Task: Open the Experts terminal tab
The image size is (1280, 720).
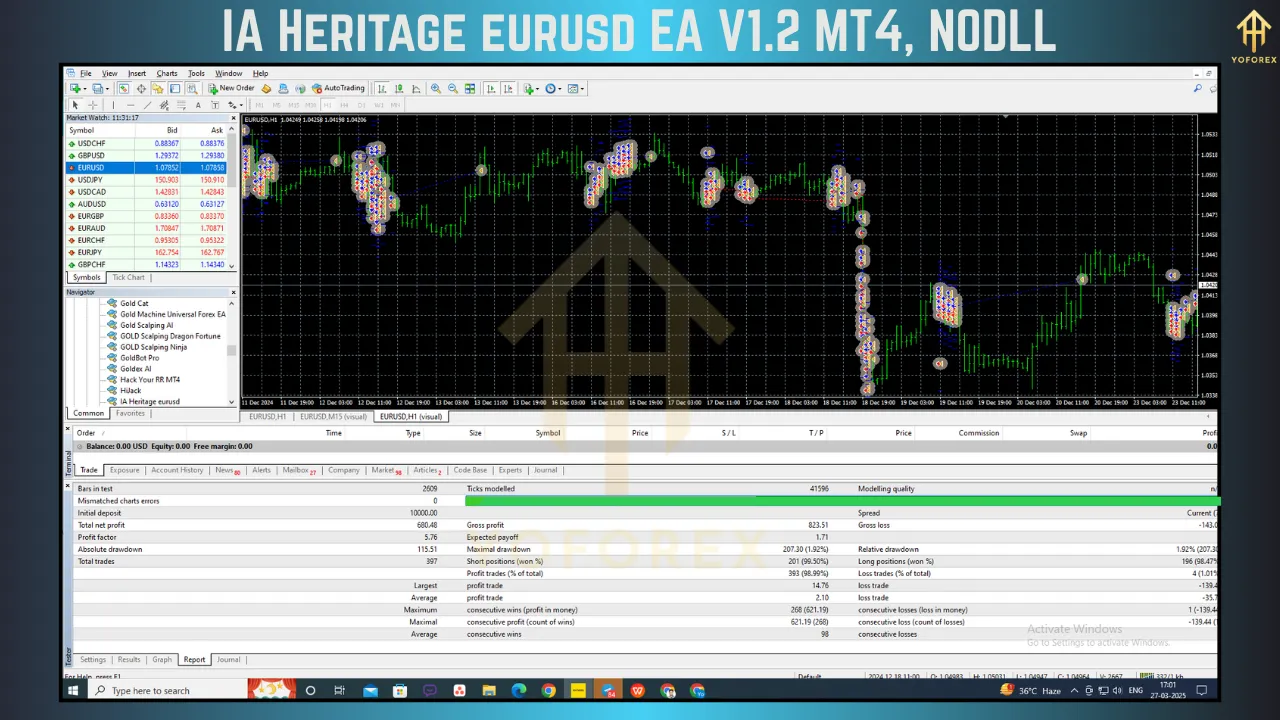Action: click(x=510, y=470)
